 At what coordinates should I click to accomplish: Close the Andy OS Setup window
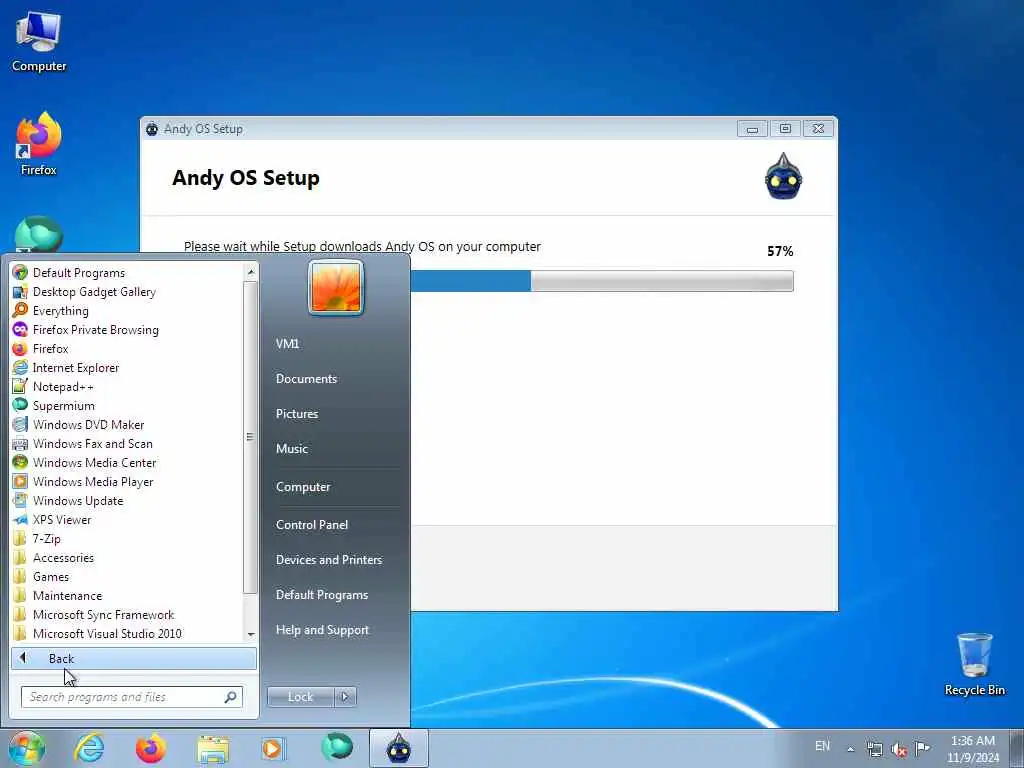click(818, 129)
